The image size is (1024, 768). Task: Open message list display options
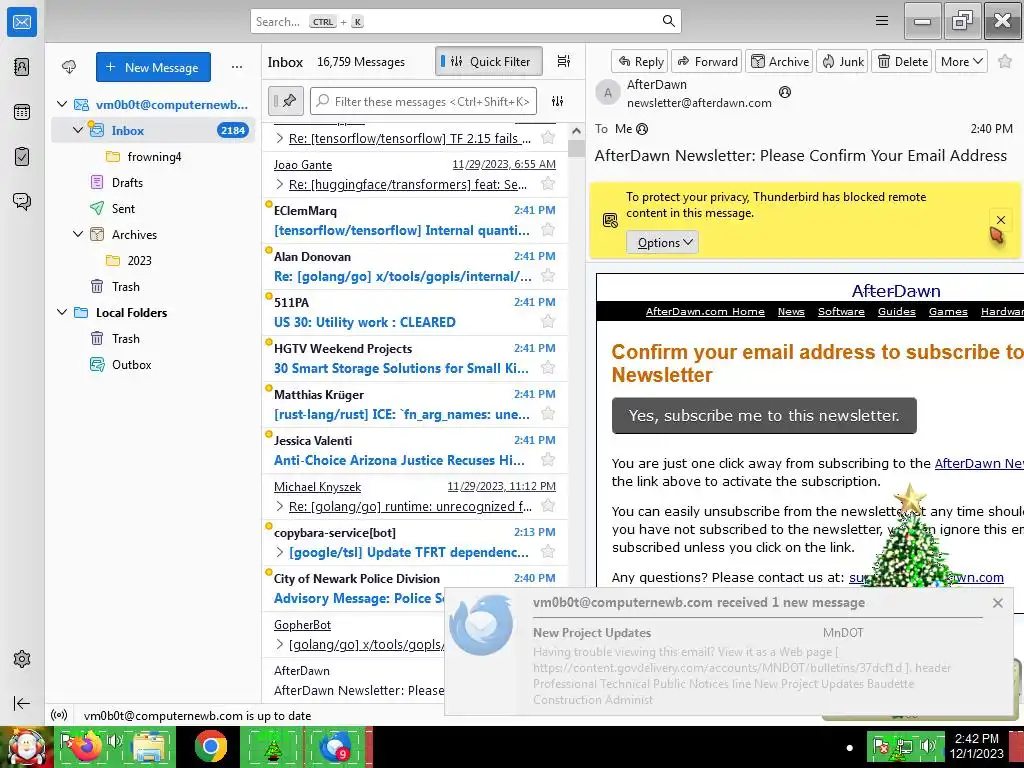[x=564, y=61]
